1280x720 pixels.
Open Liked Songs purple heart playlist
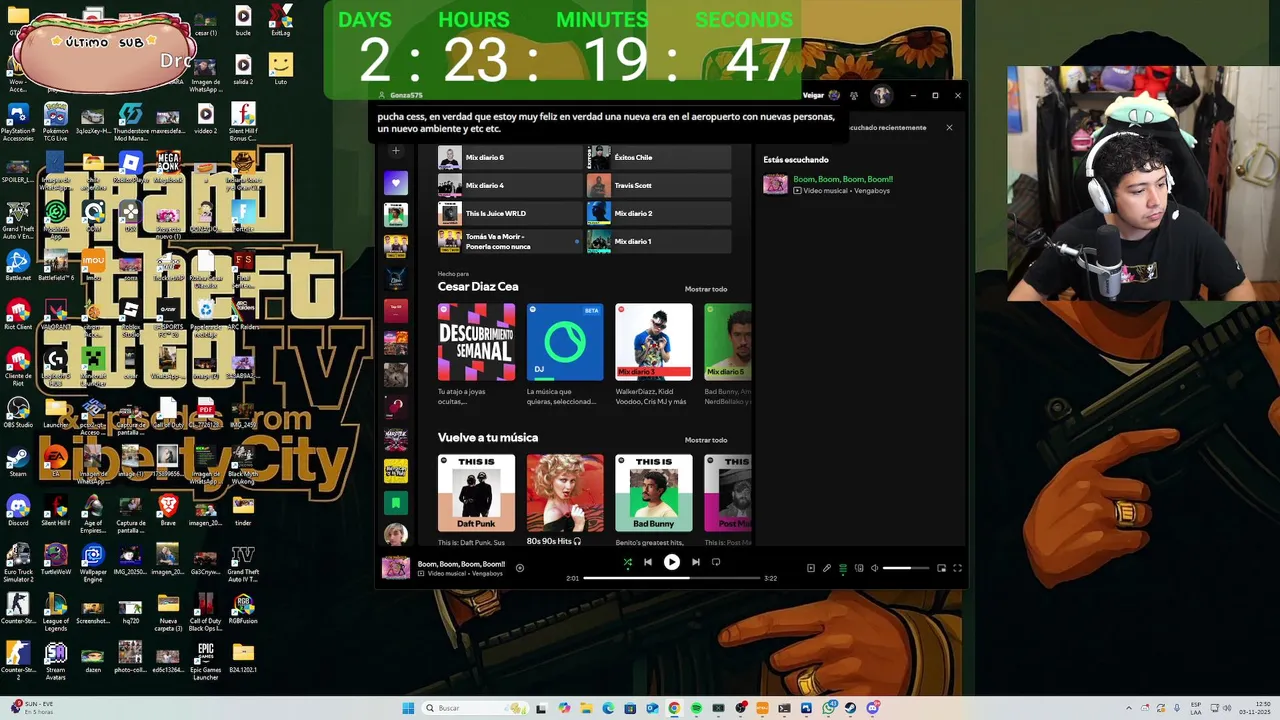tap(396, 183)
